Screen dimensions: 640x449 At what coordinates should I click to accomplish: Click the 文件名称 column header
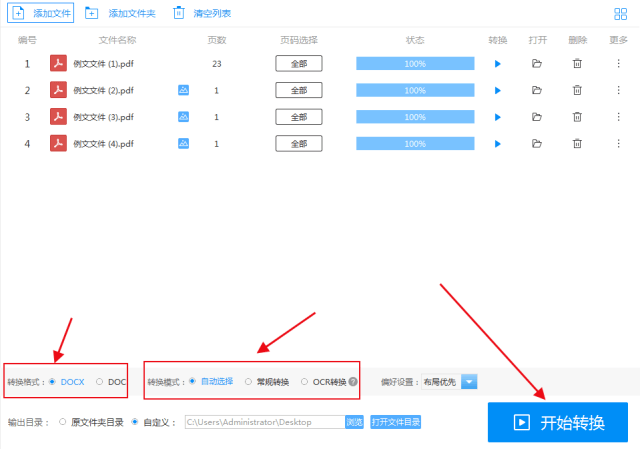pyautogui.click(x=117, y=40)
